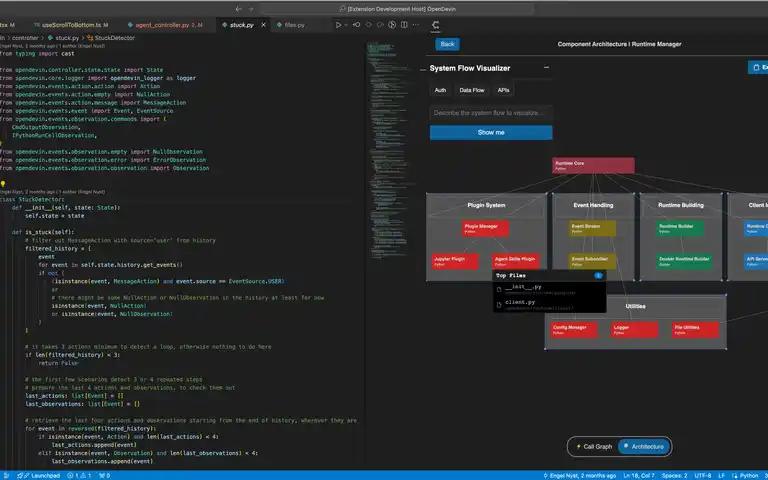Switch to Call Graph view
Screen dimensions: 768x480
coord(594,447)
